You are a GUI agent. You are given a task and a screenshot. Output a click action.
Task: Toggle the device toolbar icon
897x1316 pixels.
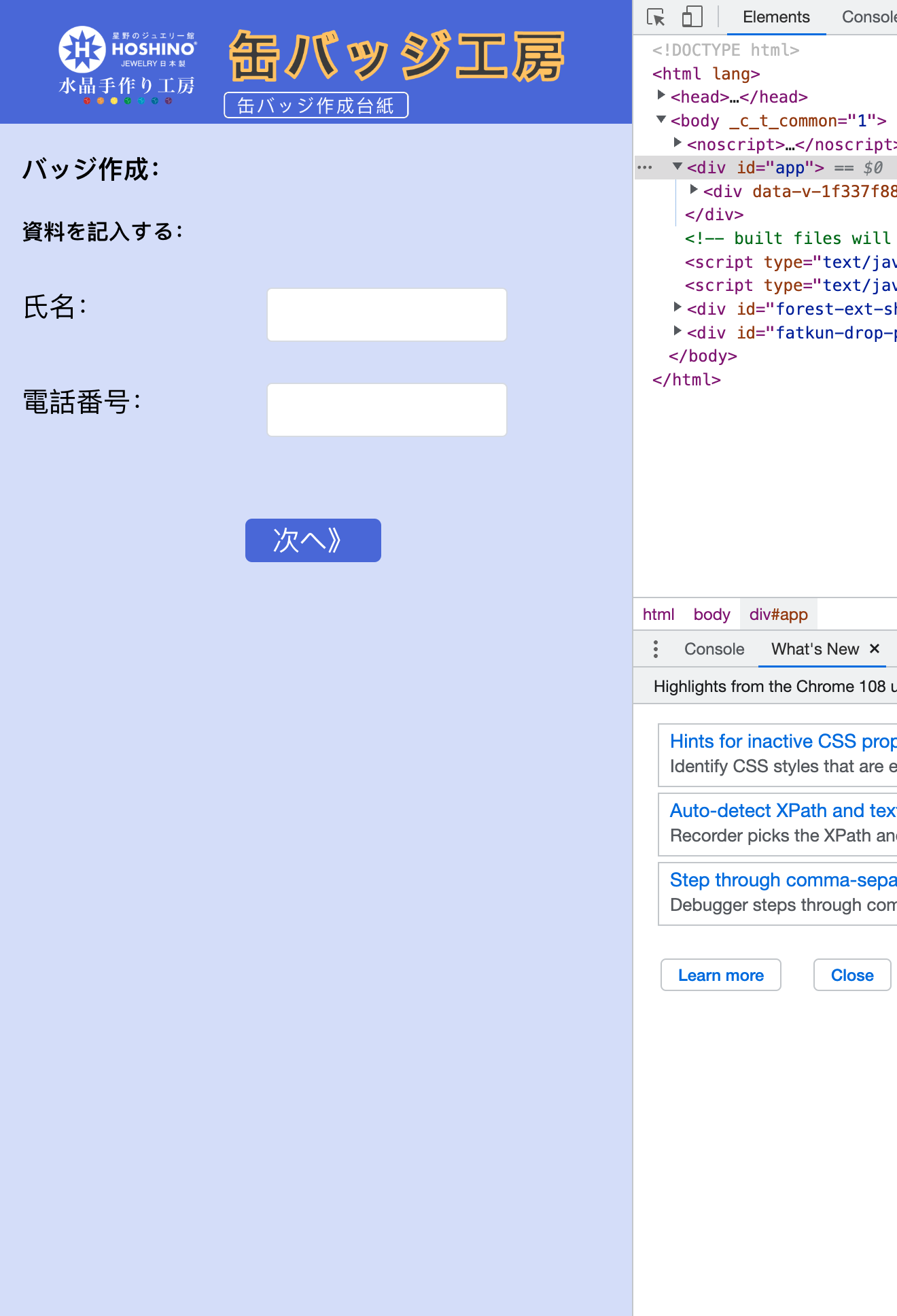click(x=692, y=17)
